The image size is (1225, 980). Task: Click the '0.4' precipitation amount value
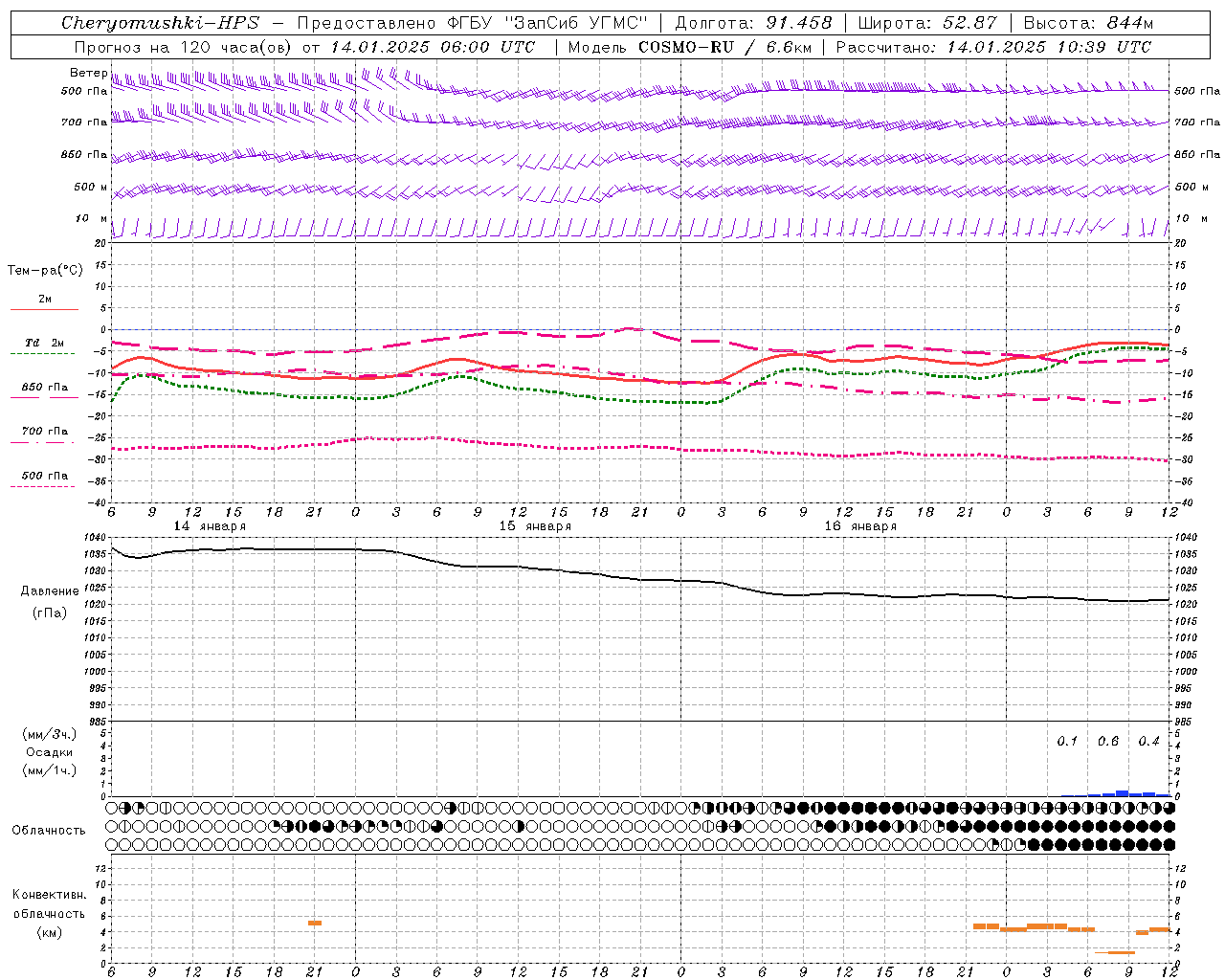pos(1148,742)
